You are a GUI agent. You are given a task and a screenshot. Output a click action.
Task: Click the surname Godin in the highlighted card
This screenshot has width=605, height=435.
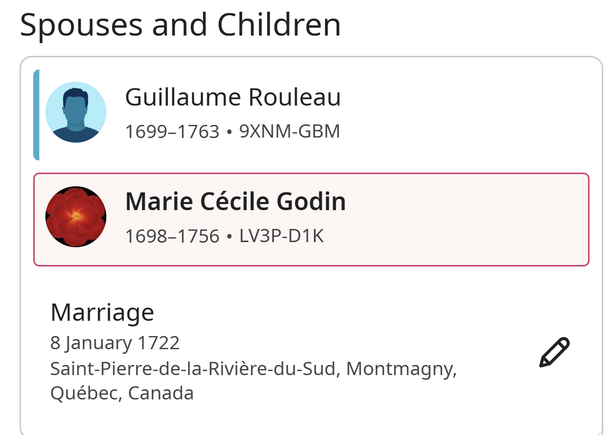(311, 201)
